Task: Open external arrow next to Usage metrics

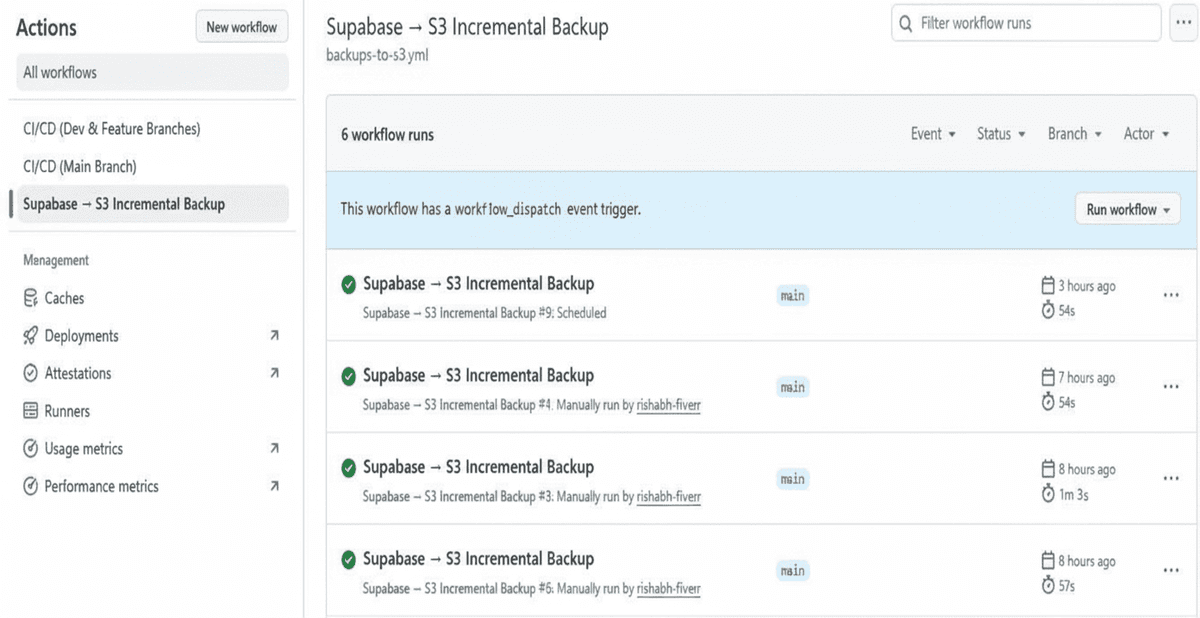Action: pyautogui.click(x=274, y=449)
